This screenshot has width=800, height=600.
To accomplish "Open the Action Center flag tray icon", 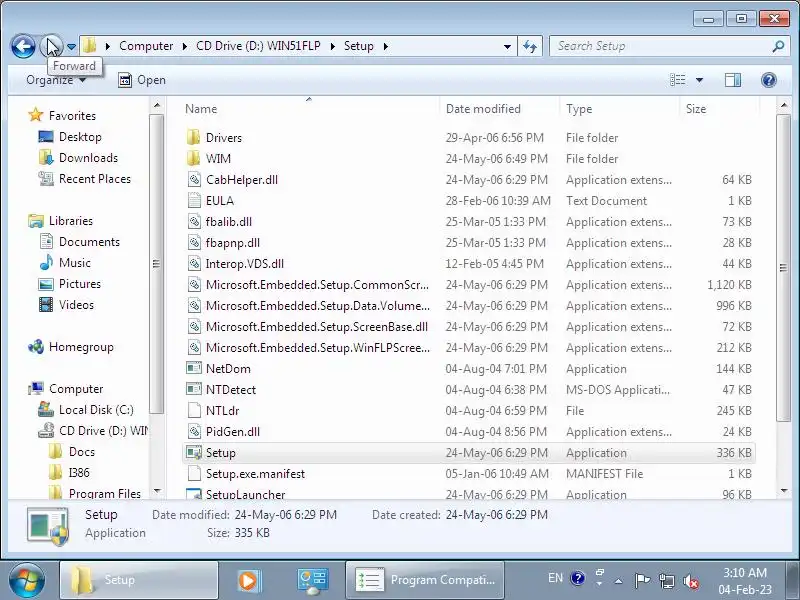I will (x=642, y=580).
